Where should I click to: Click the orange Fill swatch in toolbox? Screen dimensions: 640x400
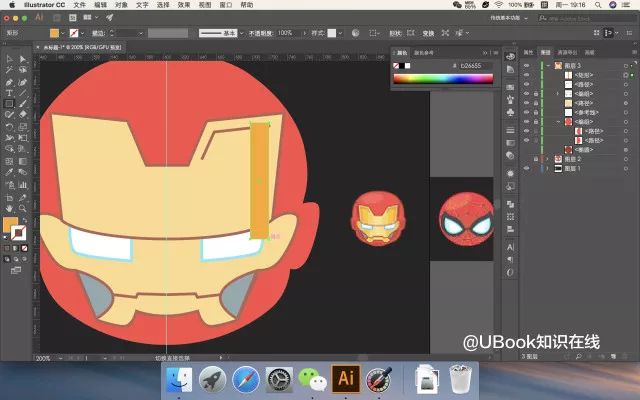pyautogui.click(x=10, y=224)
